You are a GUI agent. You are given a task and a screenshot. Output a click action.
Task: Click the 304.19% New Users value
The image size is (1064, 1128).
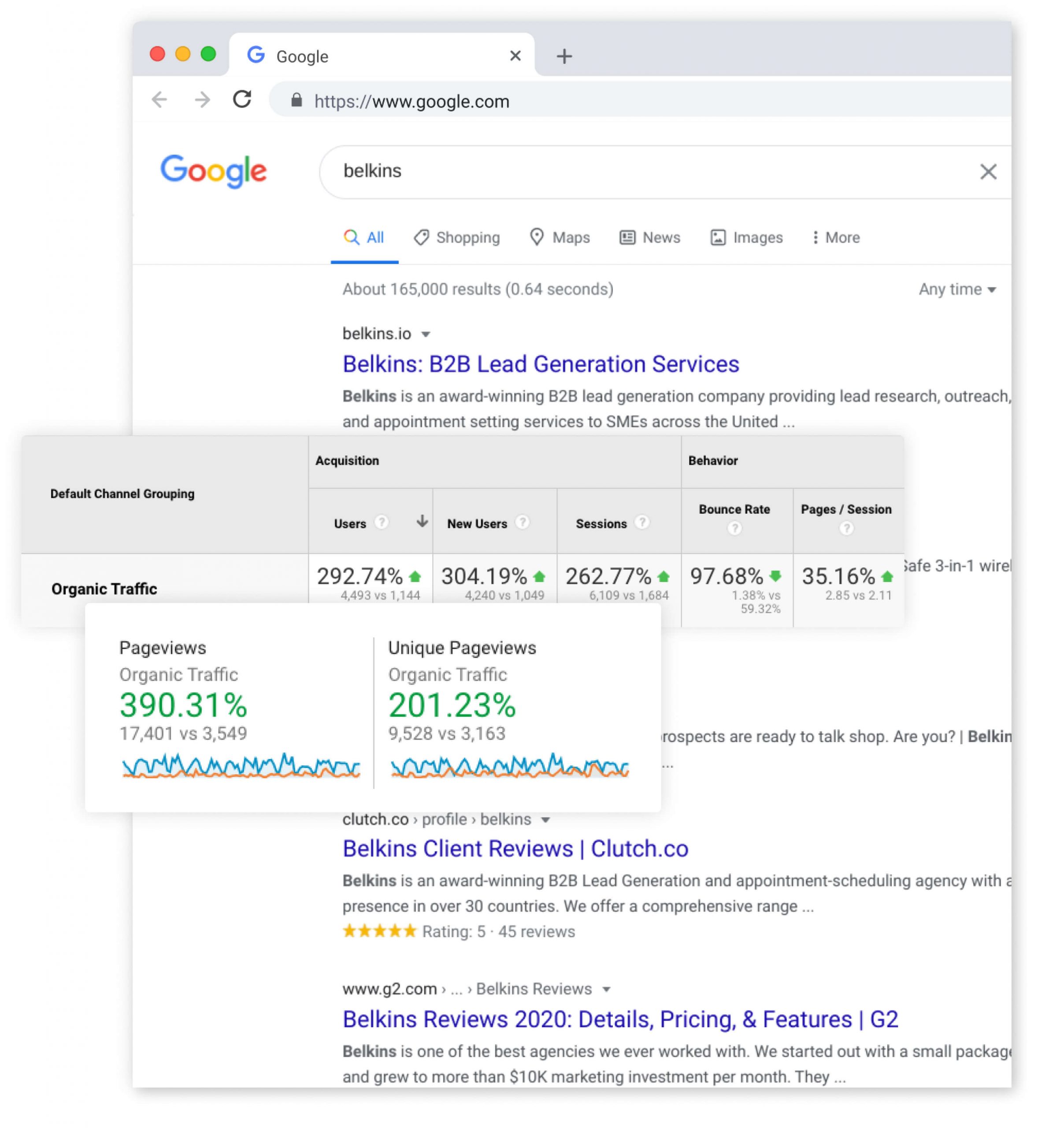coord(484,576)
